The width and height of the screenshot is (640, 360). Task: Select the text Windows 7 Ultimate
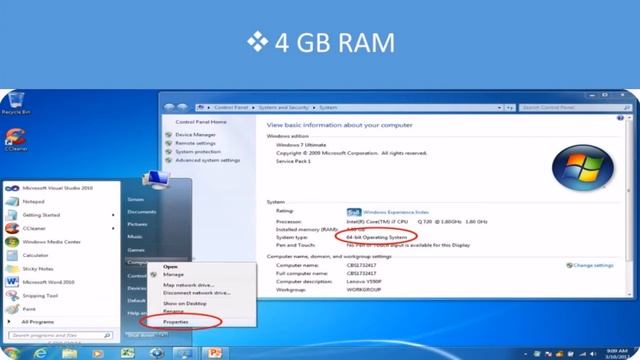[x=301, y=145]
